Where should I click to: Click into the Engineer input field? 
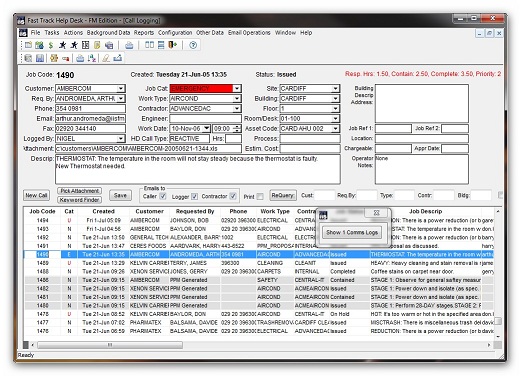205,118
